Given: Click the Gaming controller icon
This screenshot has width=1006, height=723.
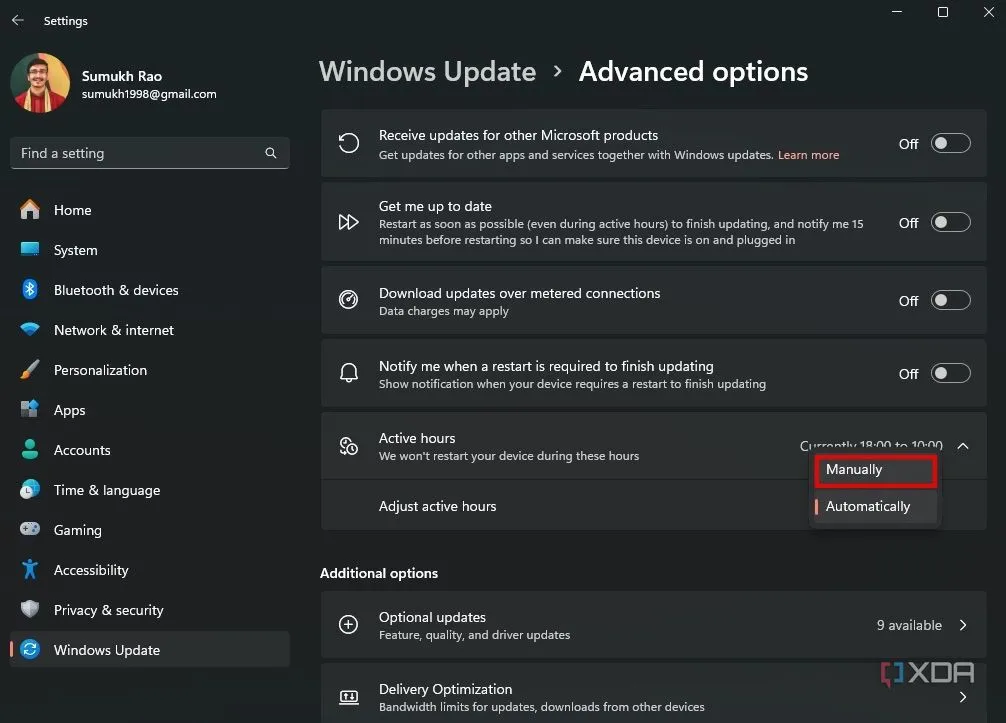Looking at the screenshot, I should coord(30,529).
